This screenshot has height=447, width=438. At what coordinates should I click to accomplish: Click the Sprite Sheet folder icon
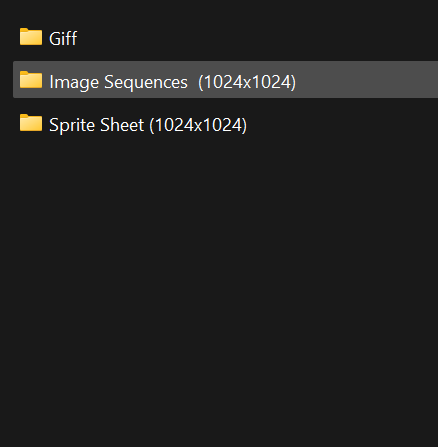click(x=31, y=123)
